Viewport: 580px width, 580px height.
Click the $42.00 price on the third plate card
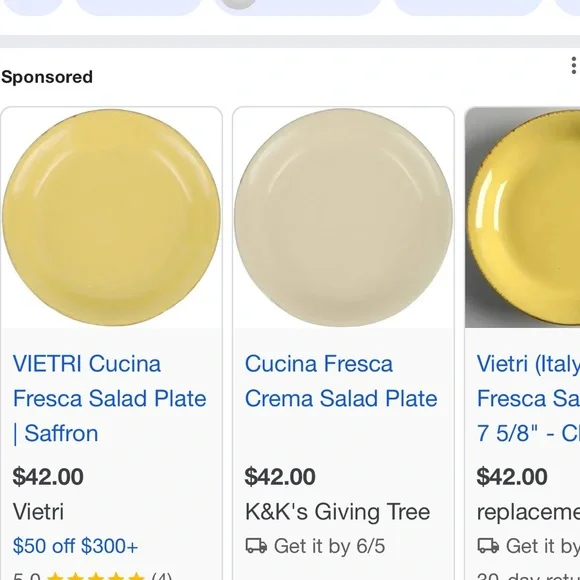(512, 476)
